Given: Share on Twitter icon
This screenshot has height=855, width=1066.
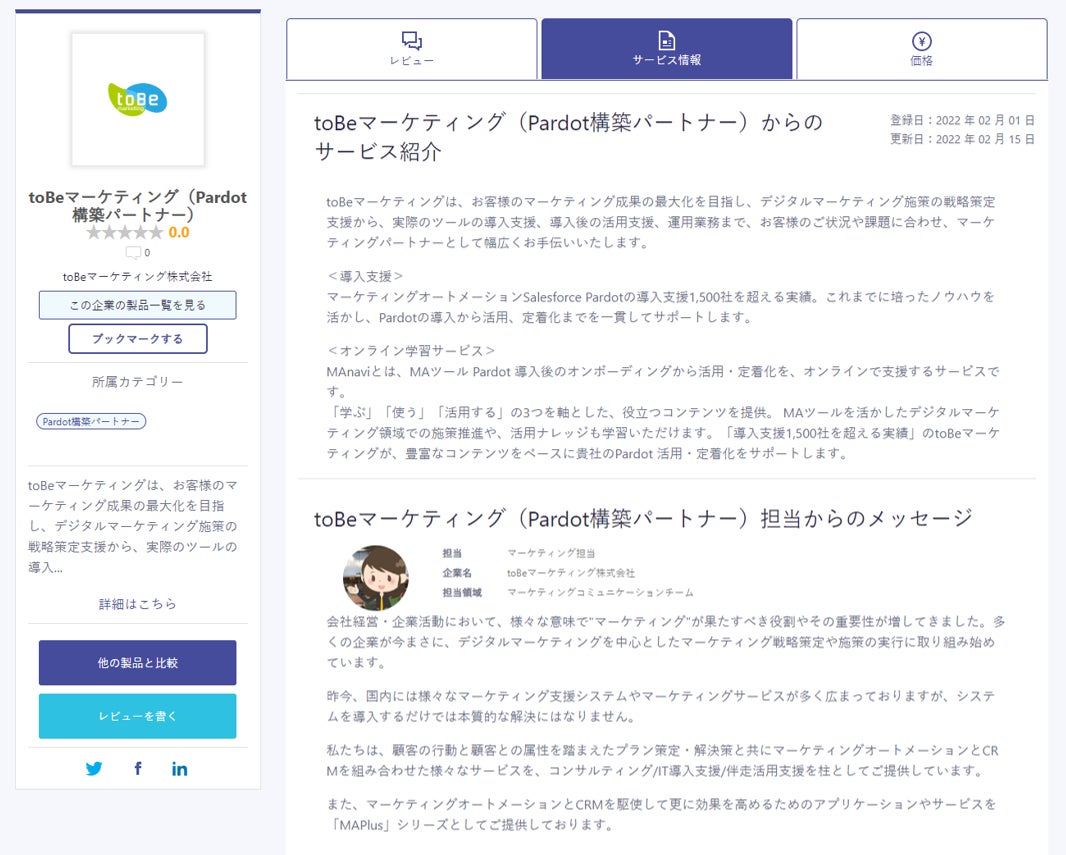Looking at the screenshot, I should coord(94,769).
